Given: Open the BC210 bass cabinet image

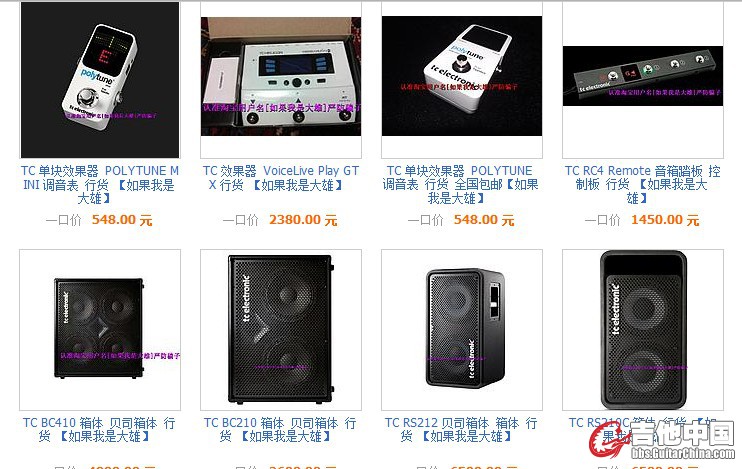Looking at the screenshot, I should (x=281, y=330).
